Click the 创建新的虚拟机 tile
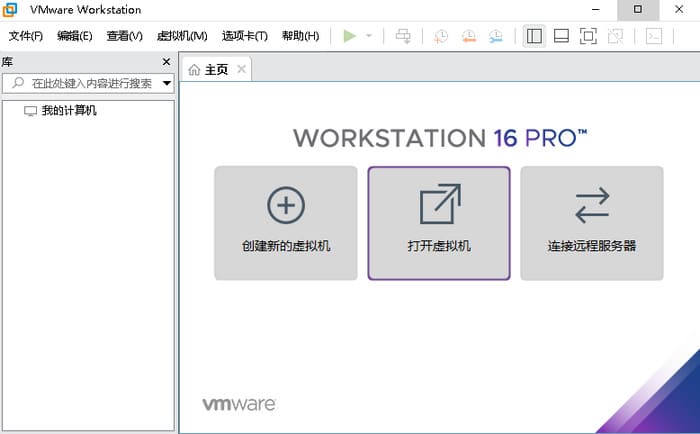 click(286, 223)
